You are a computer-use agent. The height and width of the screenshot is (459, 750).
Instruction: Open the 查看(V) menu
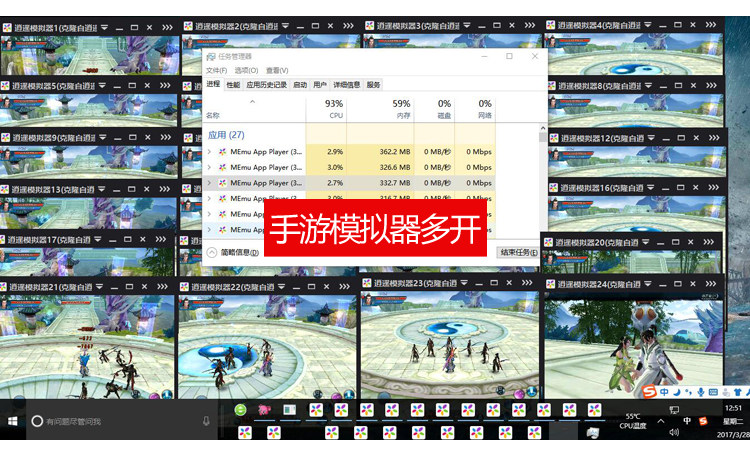click(277, 70)
